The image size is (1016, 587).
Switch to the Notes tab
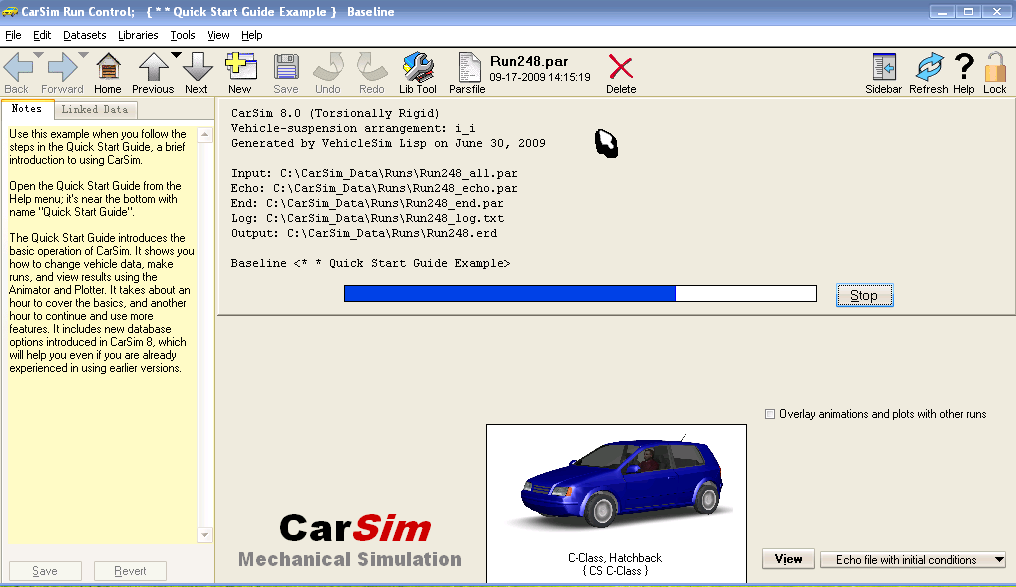click(x=27, y=109)
